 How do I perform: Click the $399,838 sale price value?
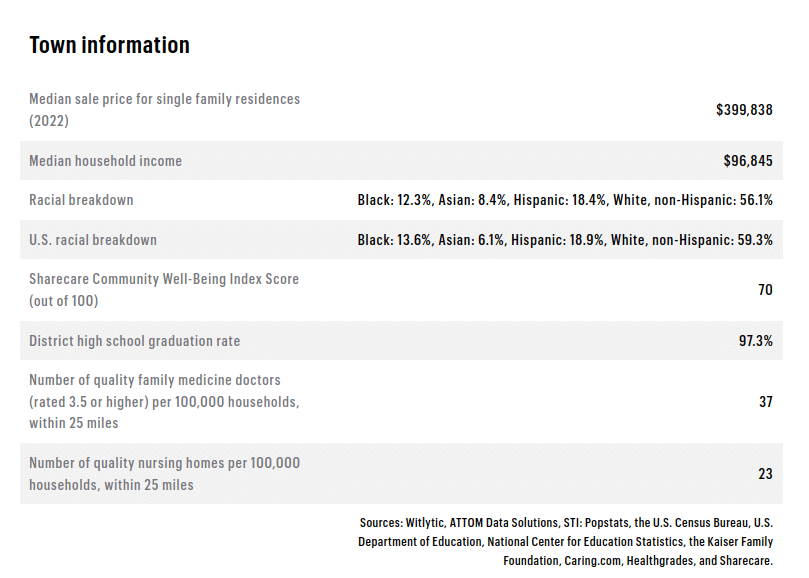point(744,110)
